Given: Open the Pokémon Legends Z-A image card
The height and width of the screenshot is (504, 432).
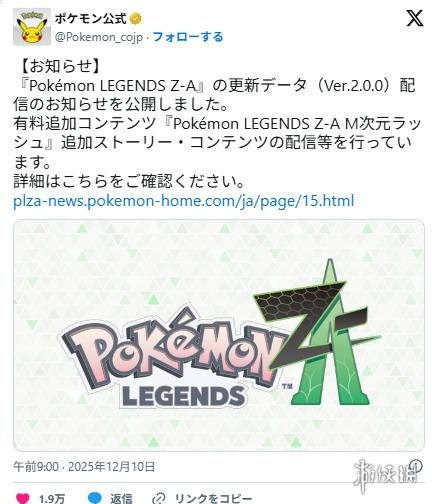Looking at the screenshot, I should [219, 335].
